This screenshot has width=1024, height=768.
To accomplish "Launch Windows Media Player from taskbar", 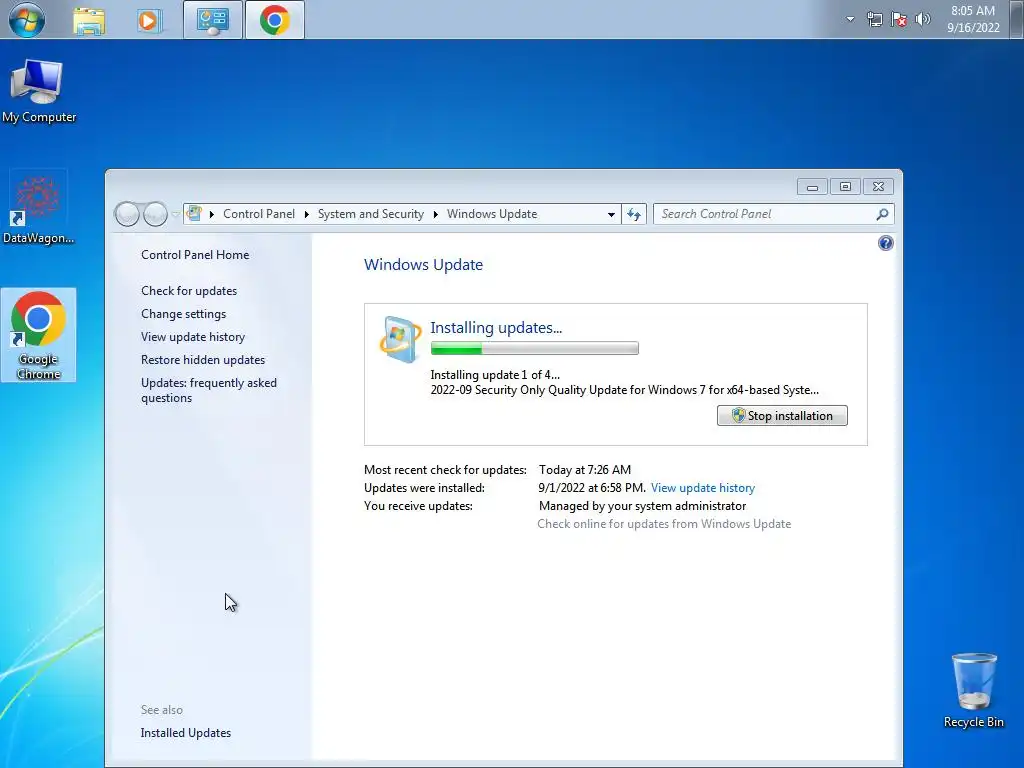I will click(x=149, y=20).
